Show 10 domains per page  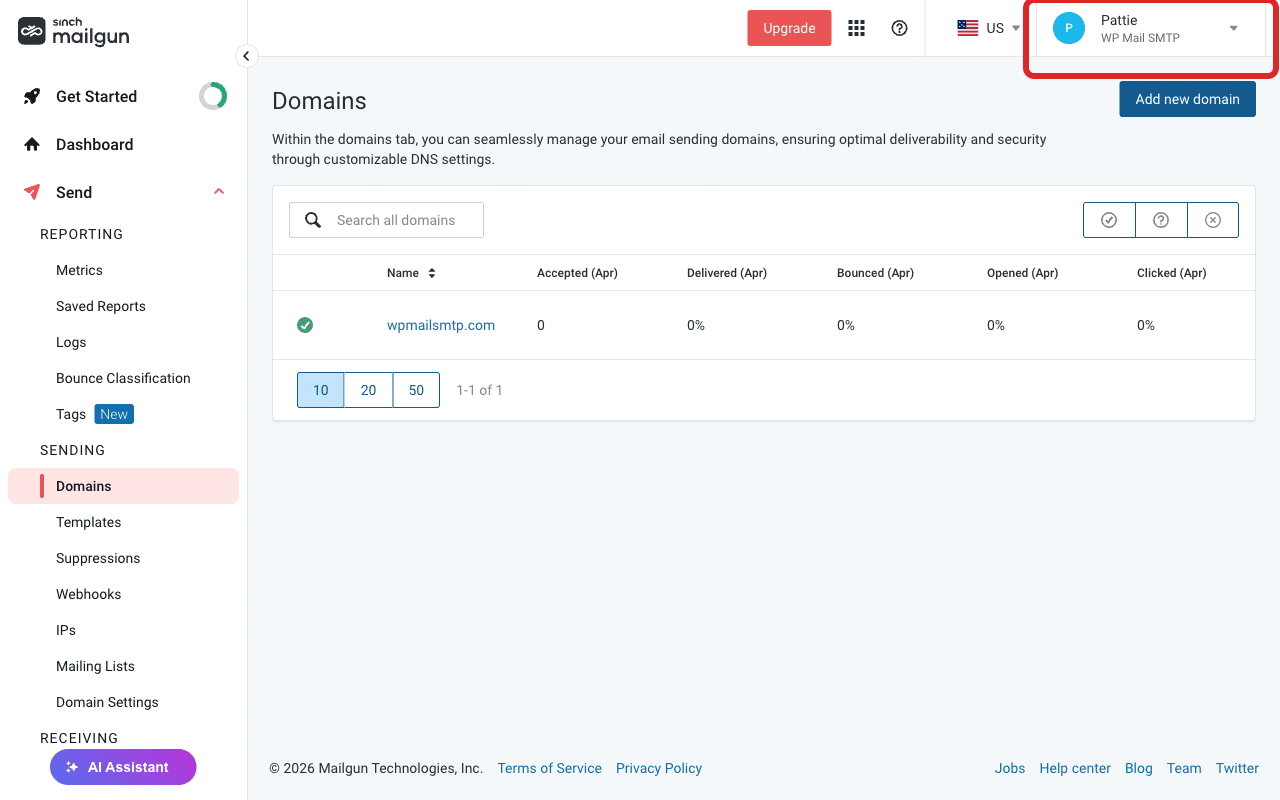pyautogui.click(x=321, y=390)
